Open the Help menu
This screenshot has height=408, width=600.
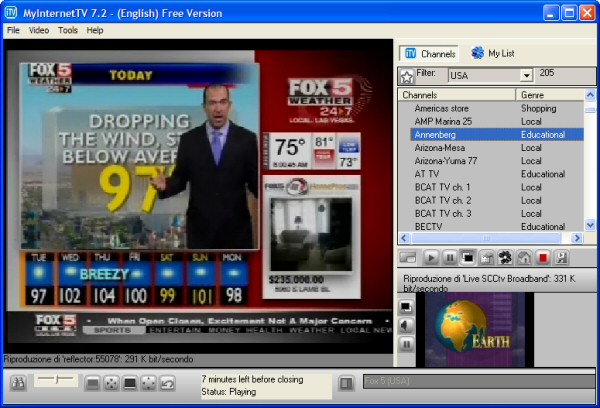[x=95, y=30]
